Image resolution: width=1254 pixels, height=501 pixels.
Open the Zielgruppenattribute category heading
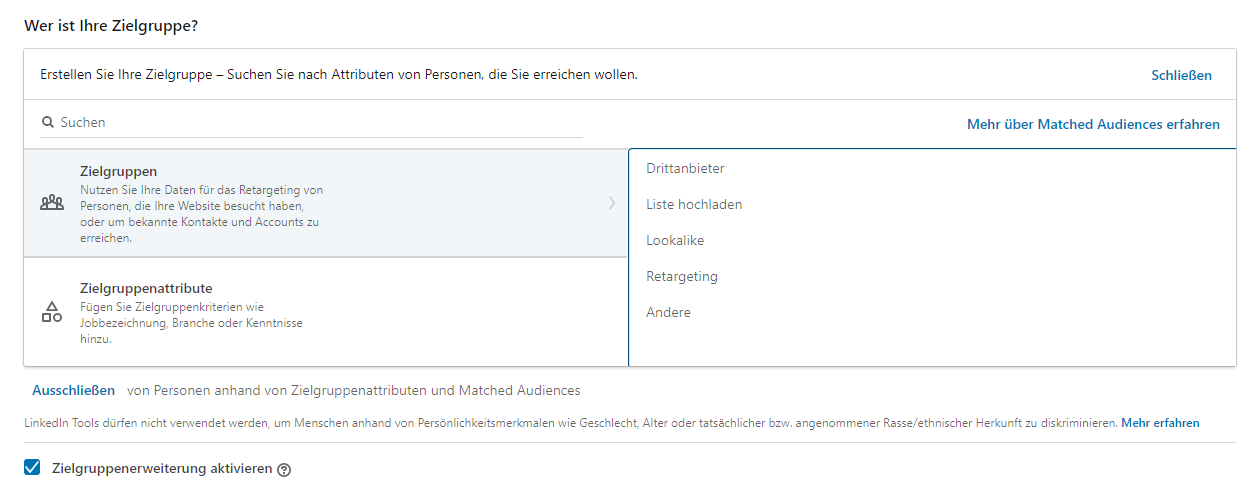(146, 288)
